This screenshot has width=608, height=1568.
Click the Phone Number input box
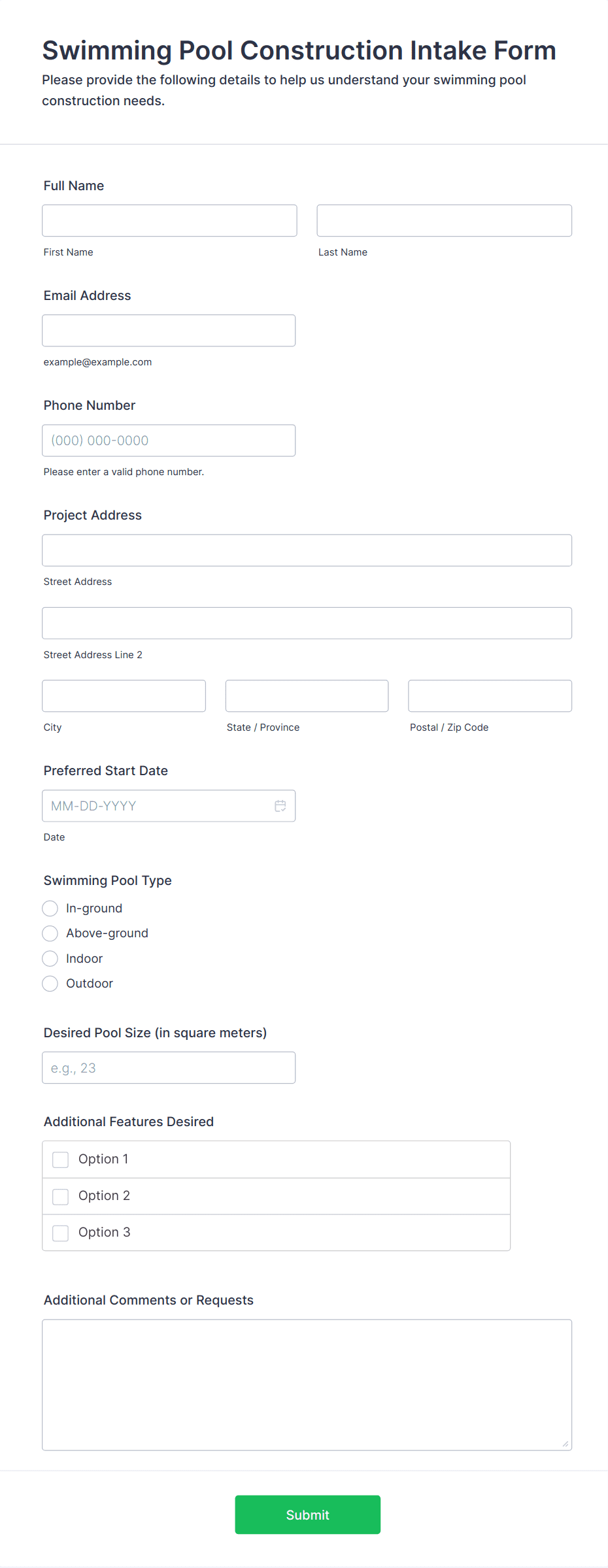(169, 441)
